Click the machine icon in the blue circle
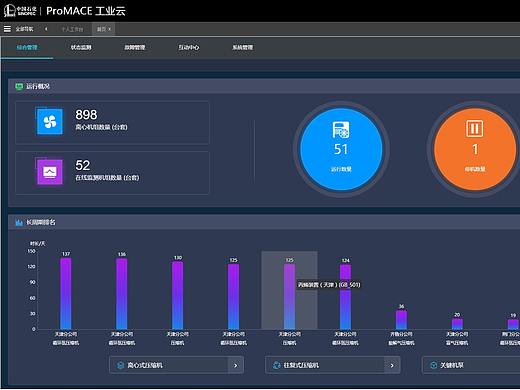The height and width of the screenshot is (390, 520). [341, 130]
